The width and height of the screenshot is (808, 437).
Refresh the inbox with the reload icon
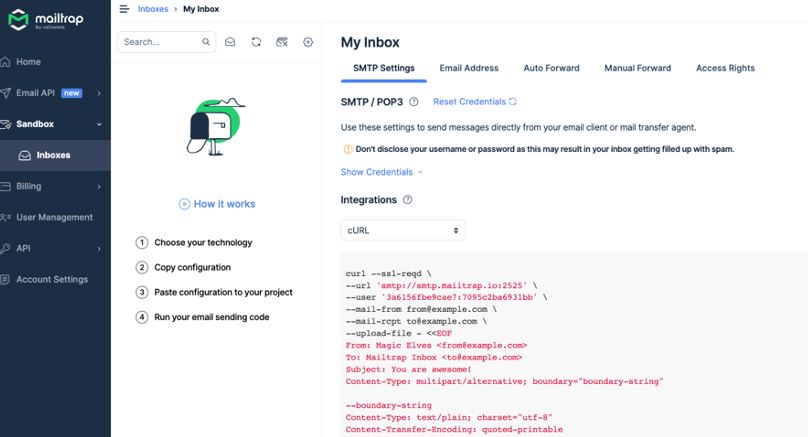256,42
